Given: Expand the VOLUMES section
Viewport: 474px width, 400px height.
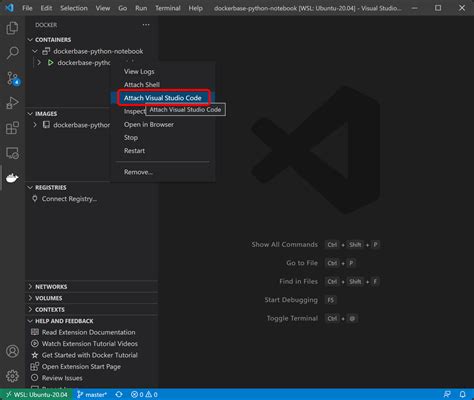Looking at the screenshot, I should click(30, 298).
